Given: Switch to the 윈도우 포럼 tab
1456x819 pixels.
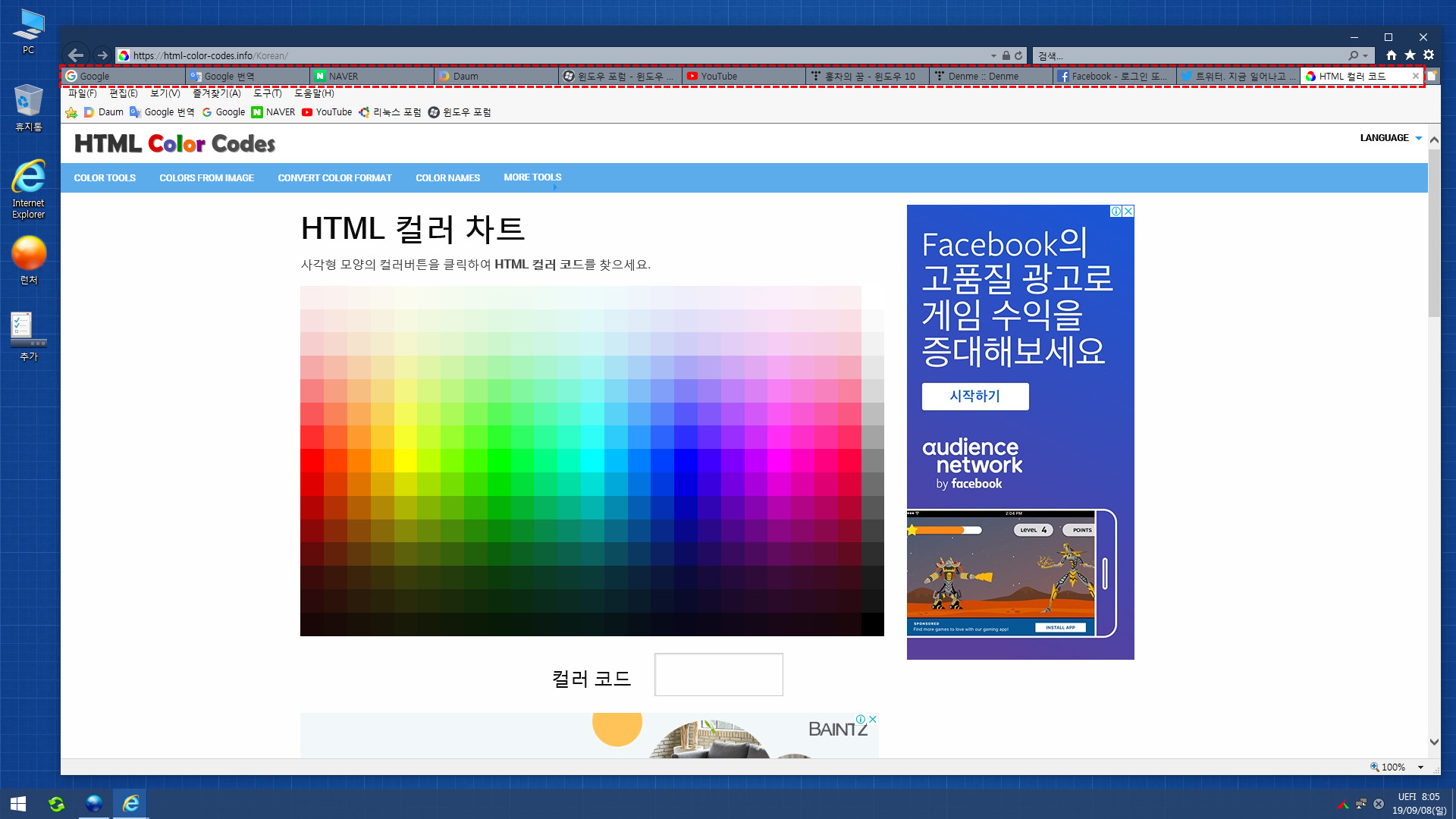Looking at the screenshot, I should click(x=620, y=76).
